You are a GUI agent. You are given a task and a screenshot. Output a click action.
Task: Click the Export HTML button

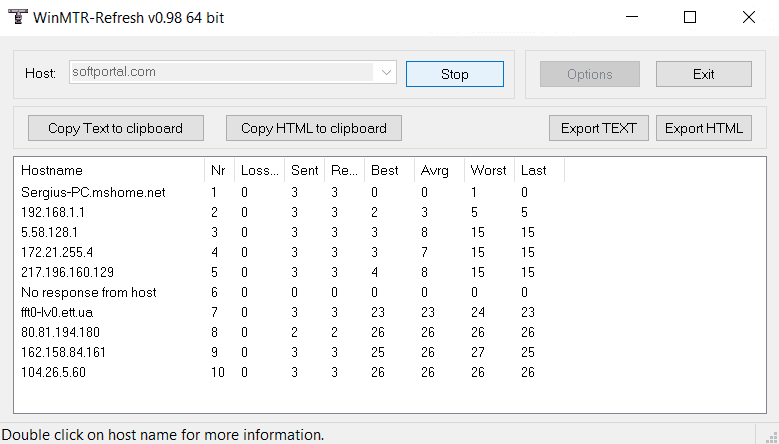(x=703, y=128)
